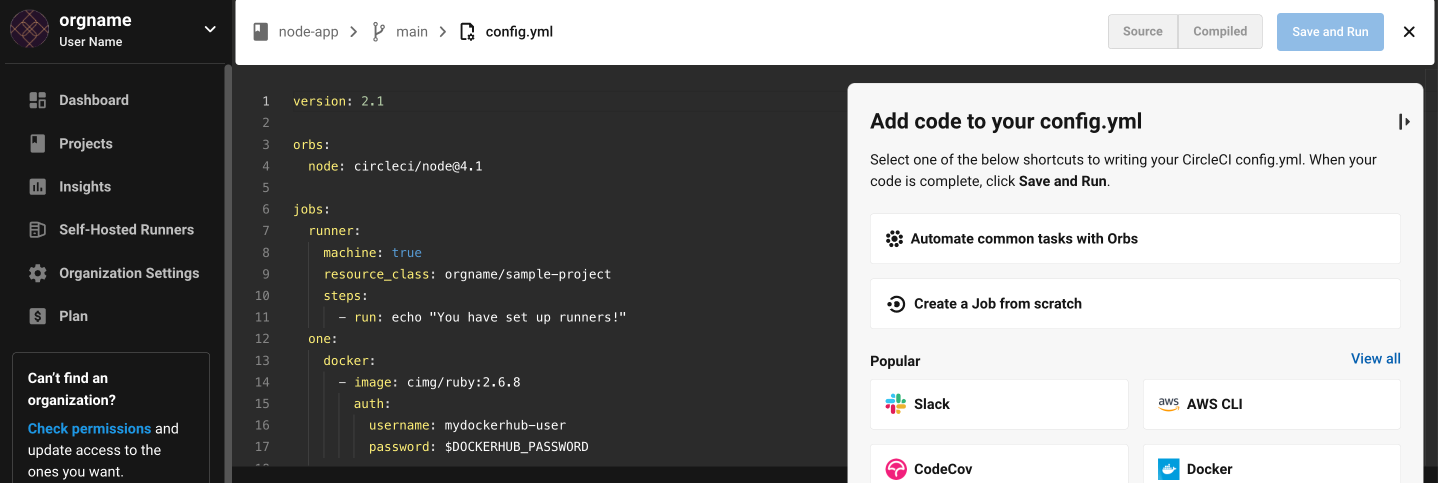Viewport: 1438px width, 483px height.
Task: Choose Create a Job from scratch
Action: tap(1135, 304)
